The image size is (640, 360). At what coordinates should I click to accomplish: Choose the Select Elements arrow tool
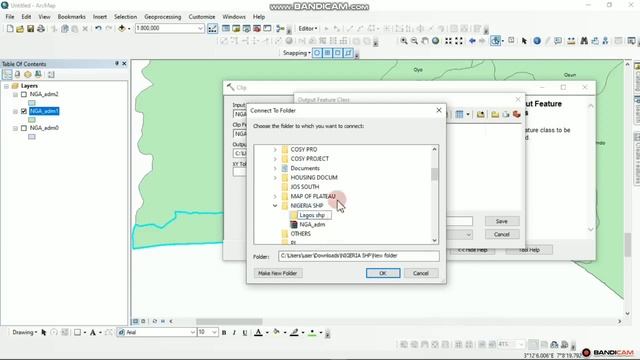[x=524, y=41]
